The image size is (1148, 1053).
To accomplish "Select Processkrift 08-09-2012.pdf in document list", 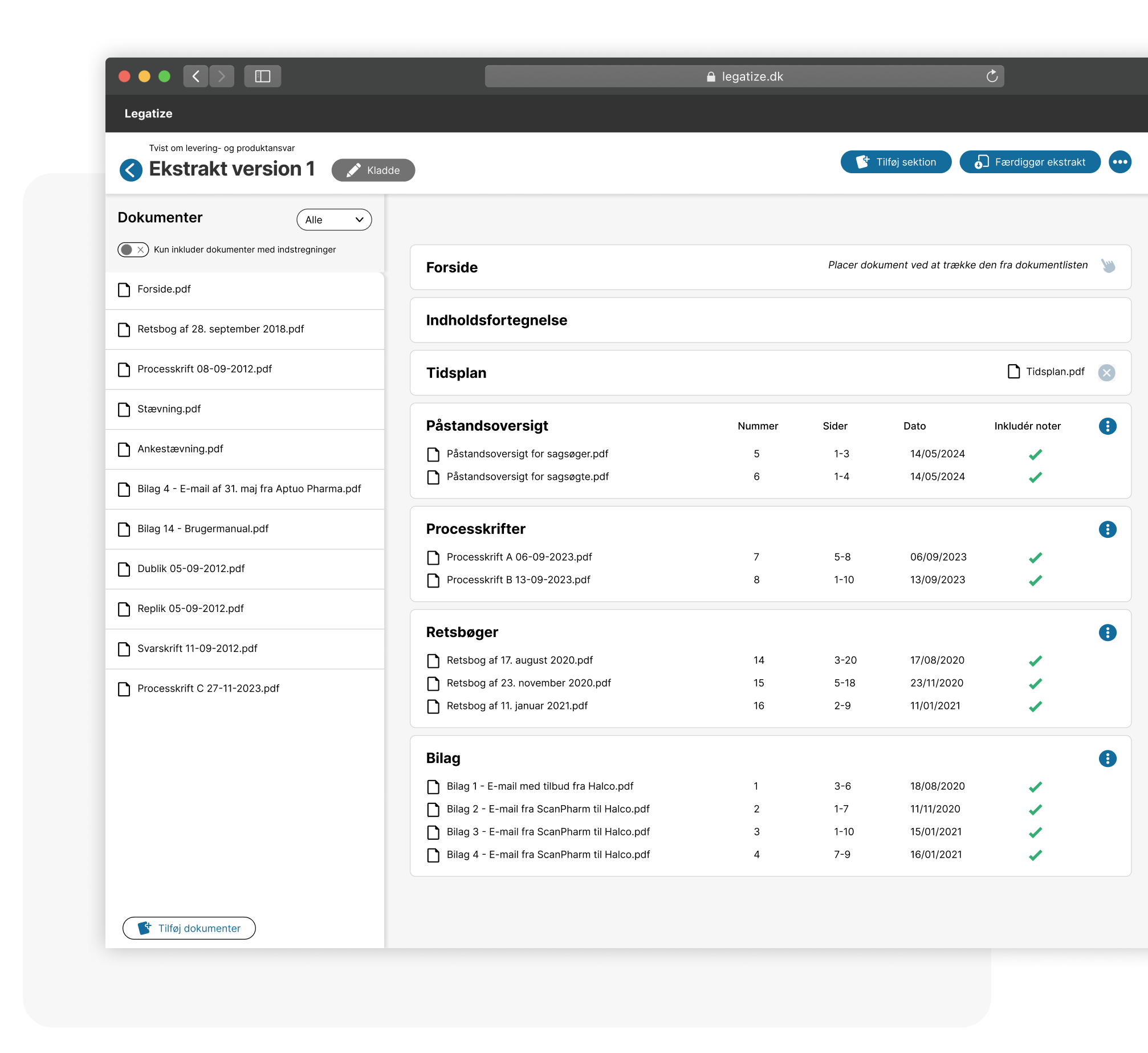I will coord(245,369).
